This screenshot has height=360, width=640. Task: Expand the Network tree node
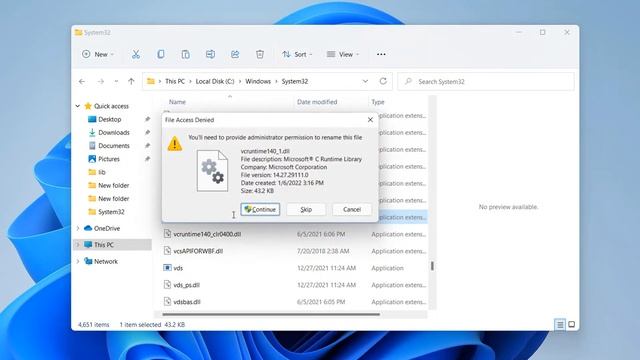click(78, 261)
